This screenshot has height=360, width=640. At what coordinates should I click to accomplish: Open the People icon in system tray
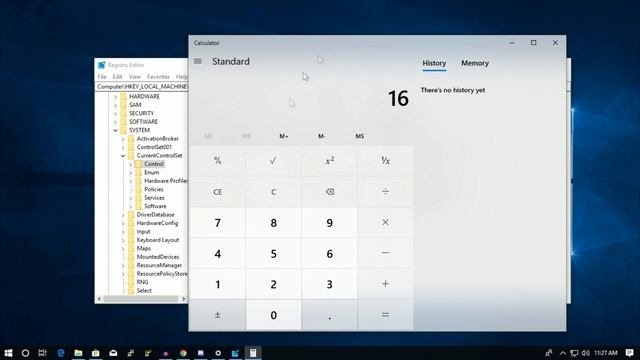(549, 353)
